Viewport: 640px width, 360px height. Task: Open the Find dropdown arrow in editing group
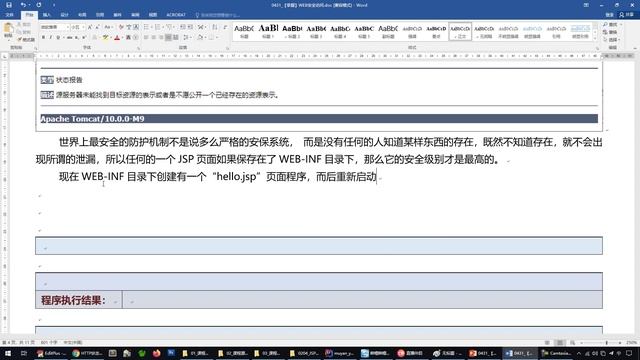pos(621,25)
